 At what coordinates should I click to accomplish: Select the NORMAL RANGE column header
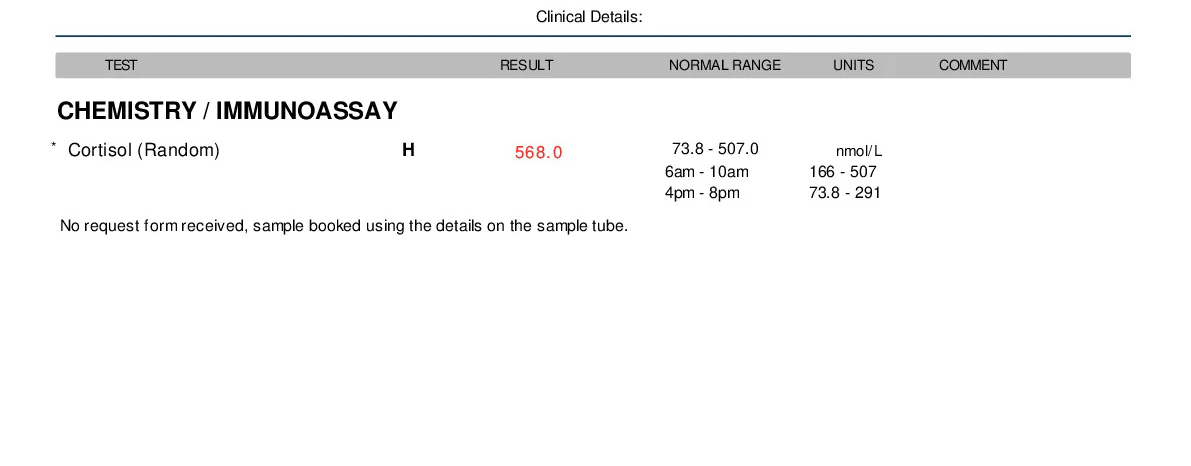(724, 65)
